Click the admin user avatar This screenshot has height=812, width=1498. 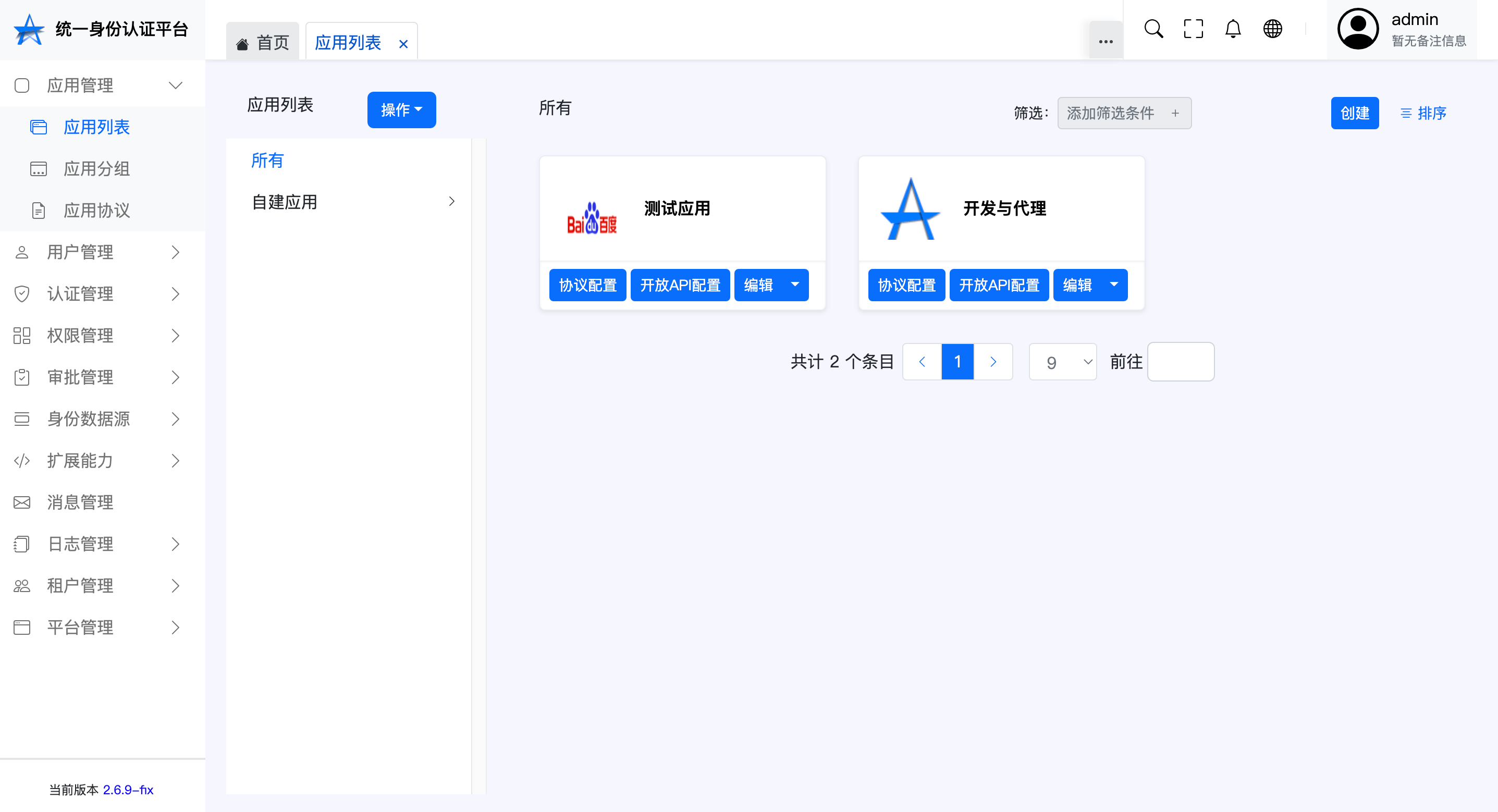pos(1357,29)
